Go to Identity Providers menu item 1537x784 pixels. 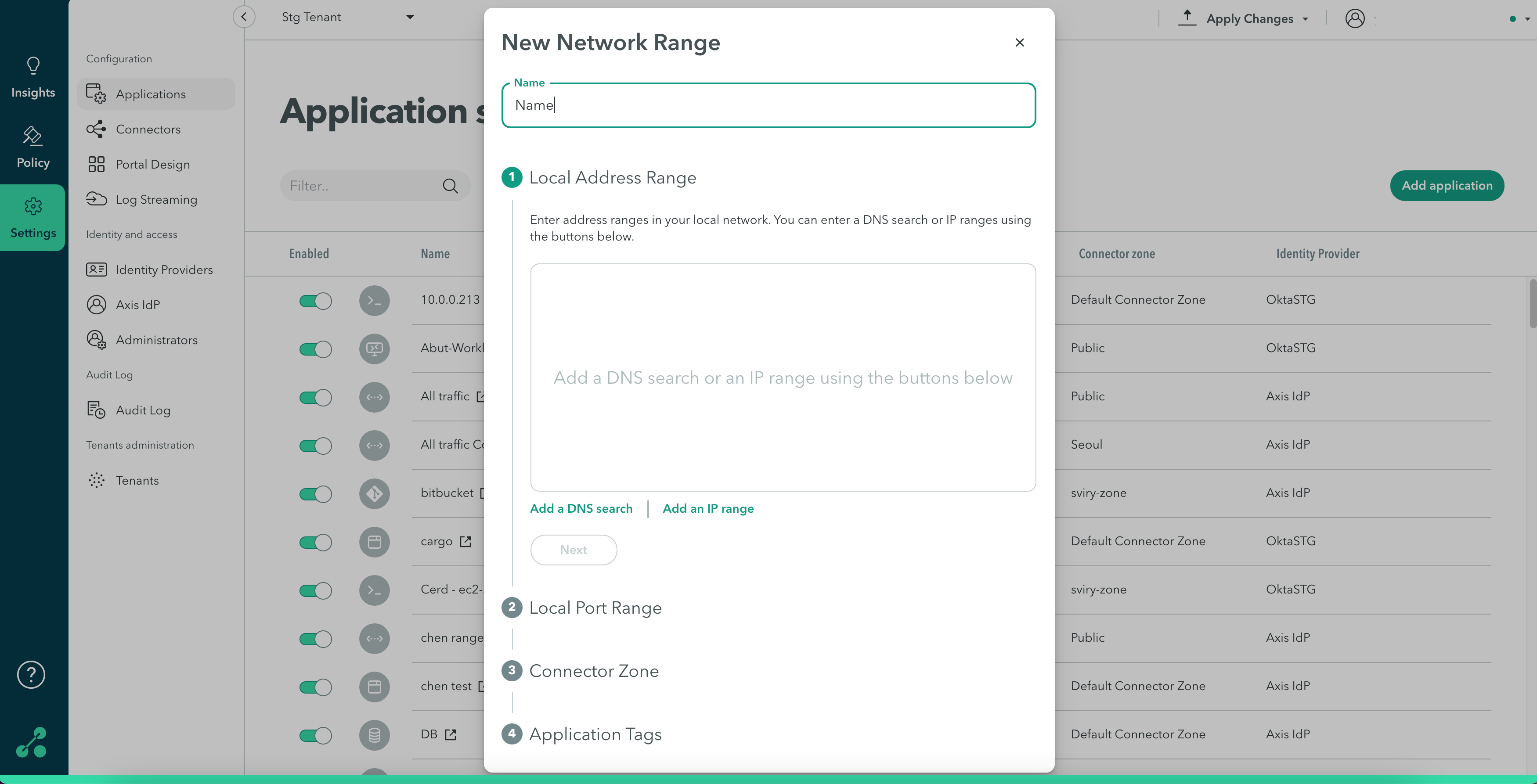click(x=163, y=270)
